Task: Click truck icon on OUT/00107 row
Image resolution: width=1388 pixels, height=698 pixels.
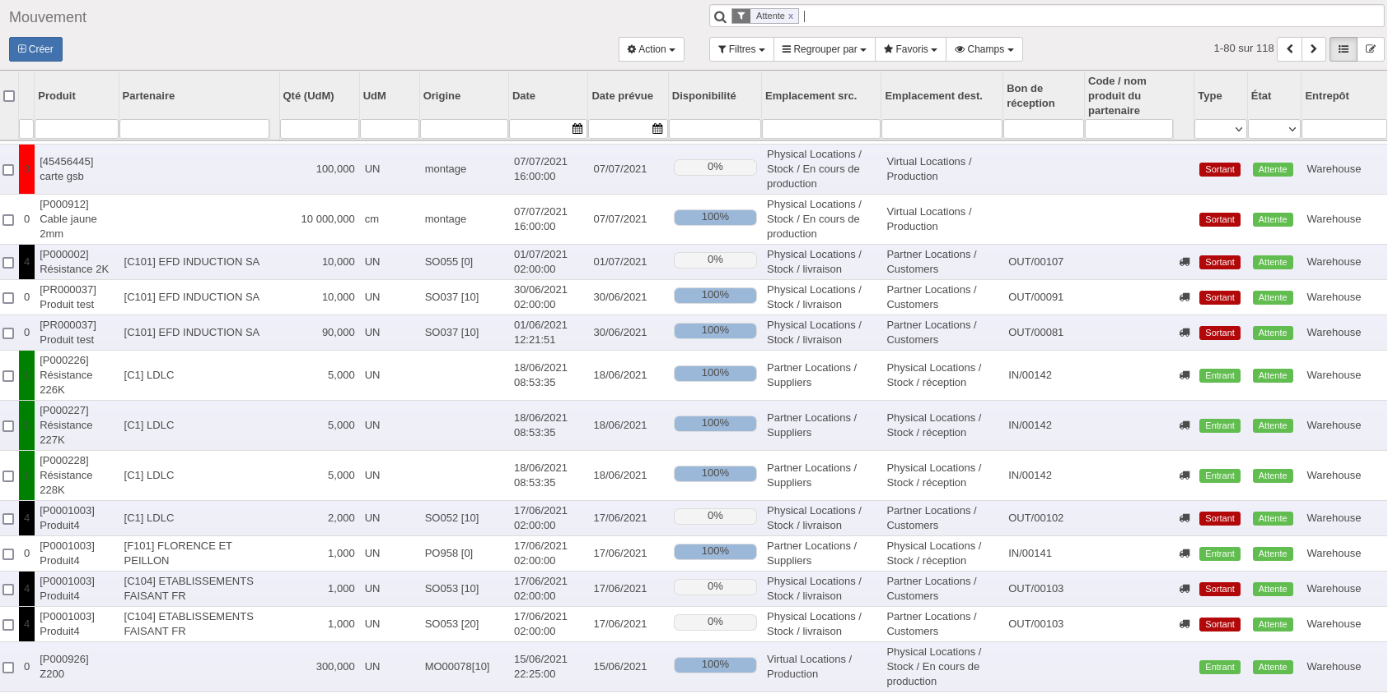Action: (x=1184, y=262)
